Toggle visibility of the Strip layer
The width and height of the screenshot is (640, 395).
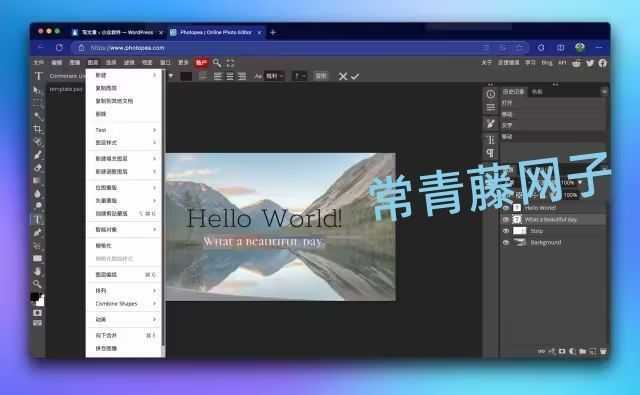coord(506,231)
